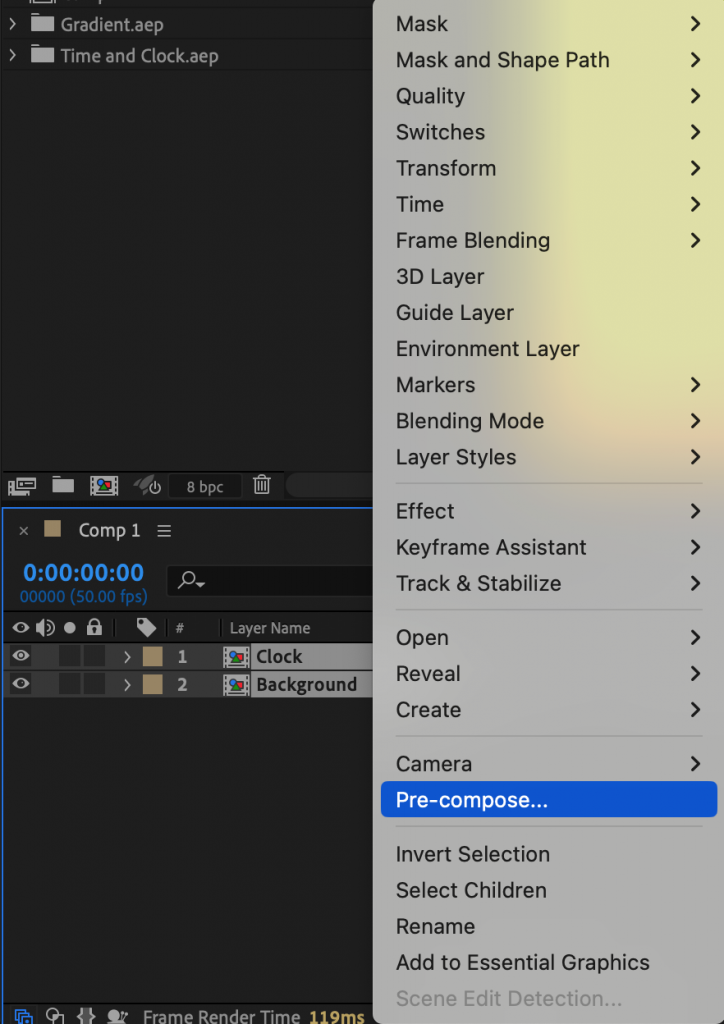Image resolution: width=724 pixels, height=1024 pixels.
Task: Create a new folder in the Project panel
Action: 62,485
